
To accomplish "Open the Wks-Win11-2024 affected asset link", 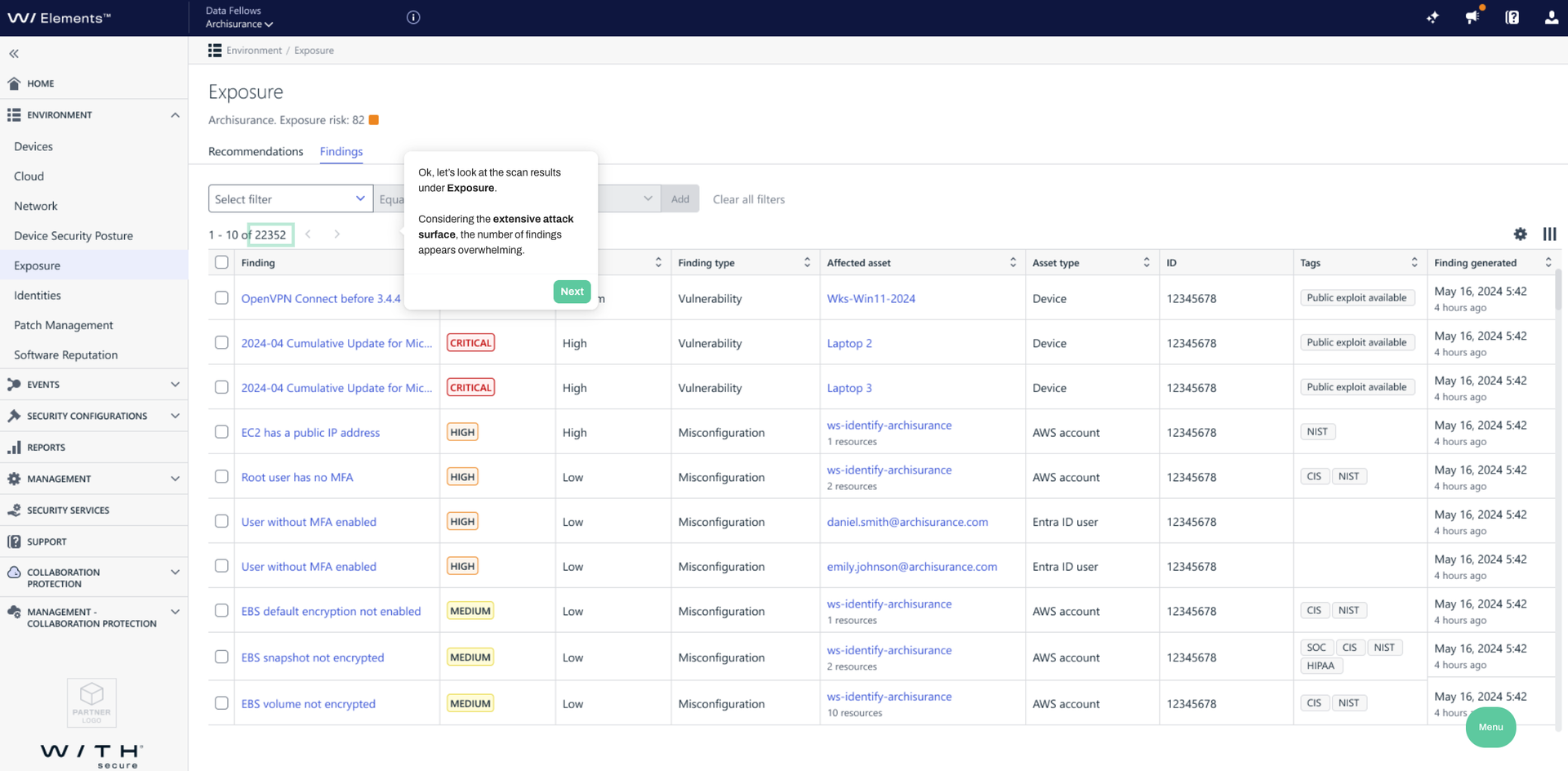I will point(871,298).
